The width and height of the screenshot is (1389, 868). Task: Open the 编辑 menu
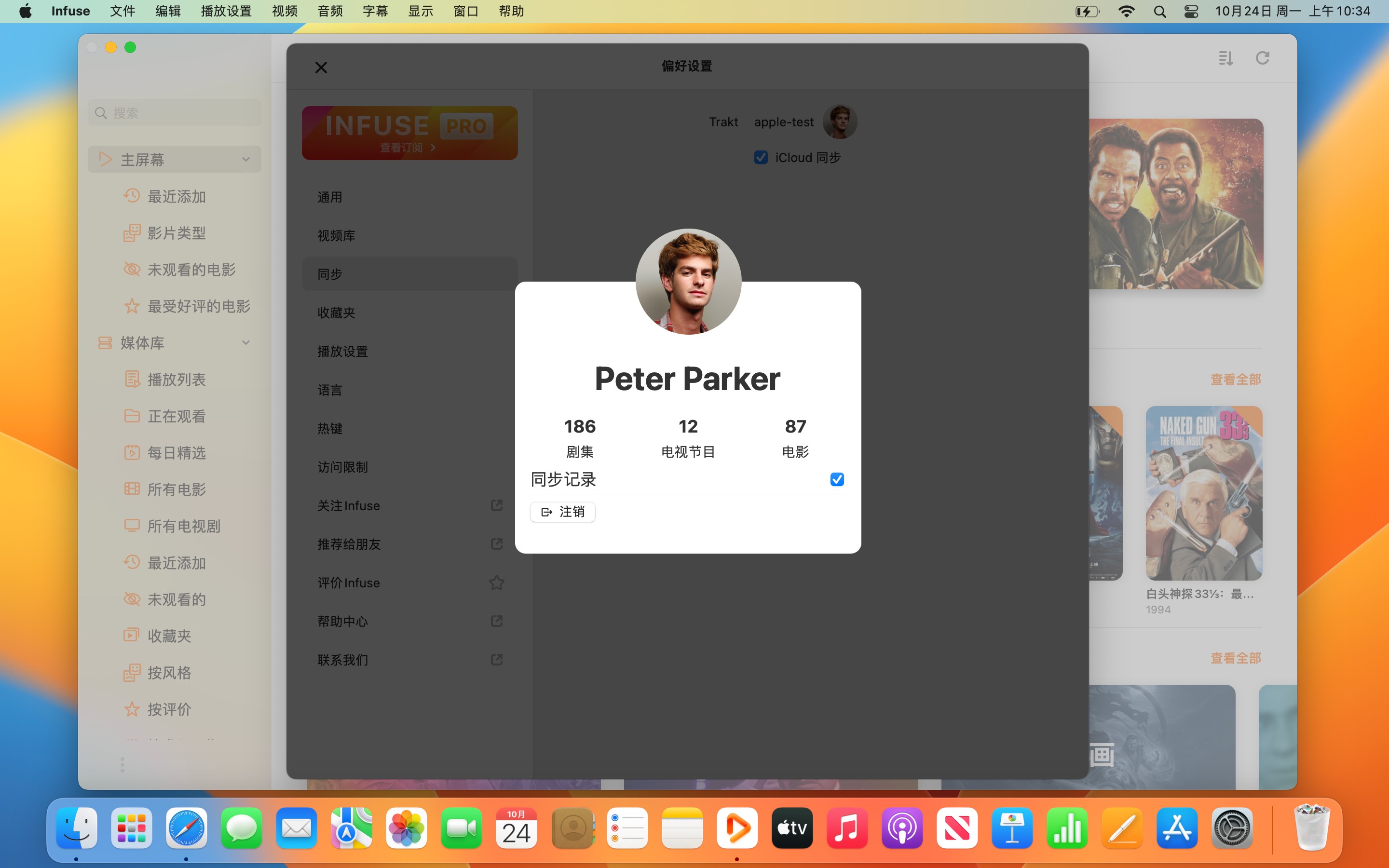[168, 12]
